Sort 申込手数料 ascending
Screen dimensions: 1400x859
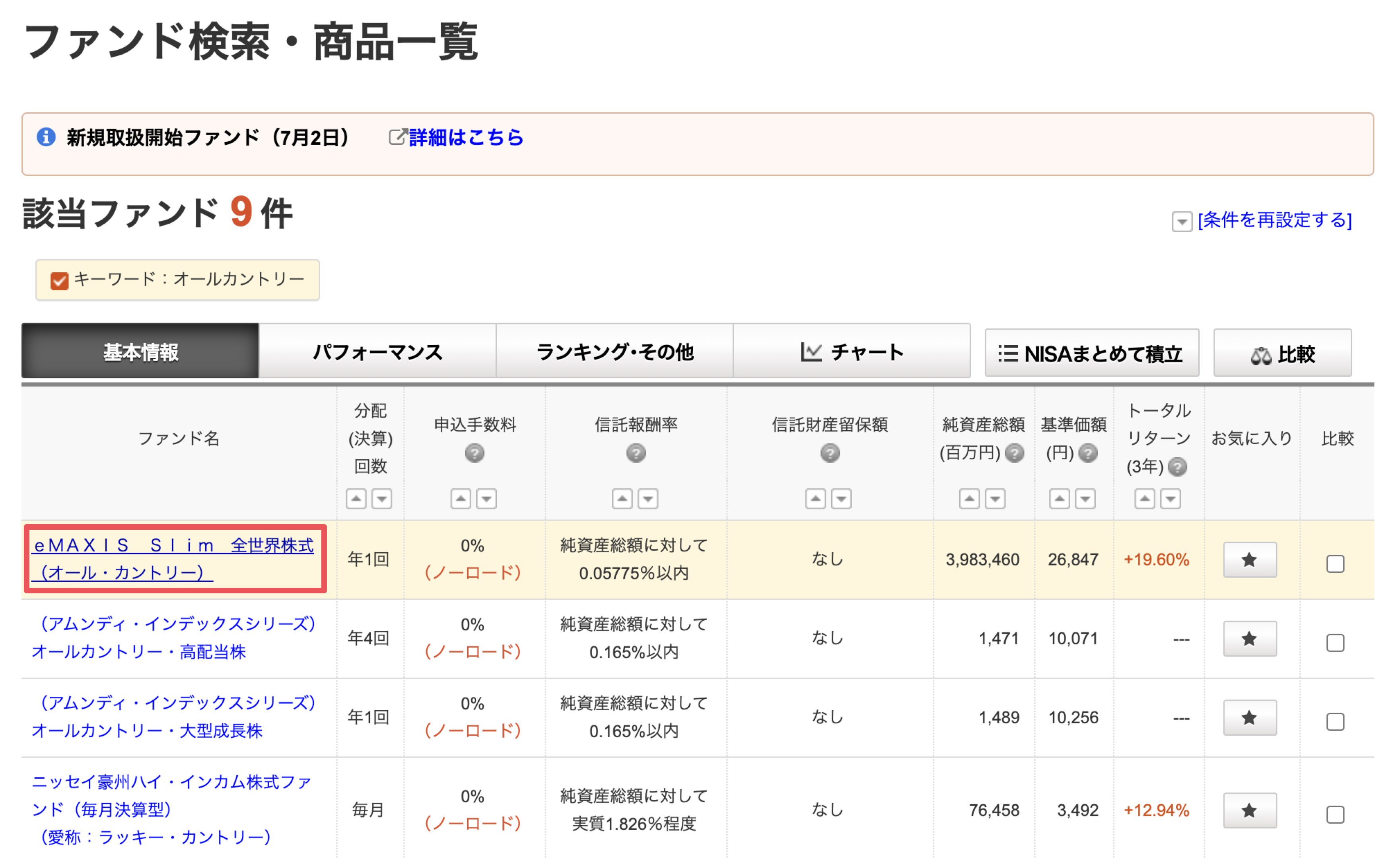click(x=461, y=499)
